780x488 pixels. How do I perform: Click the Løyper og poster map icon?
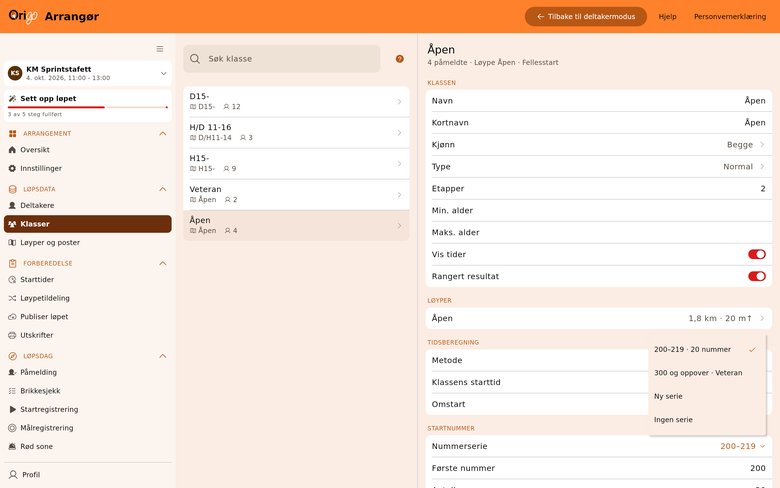point(12,242)
